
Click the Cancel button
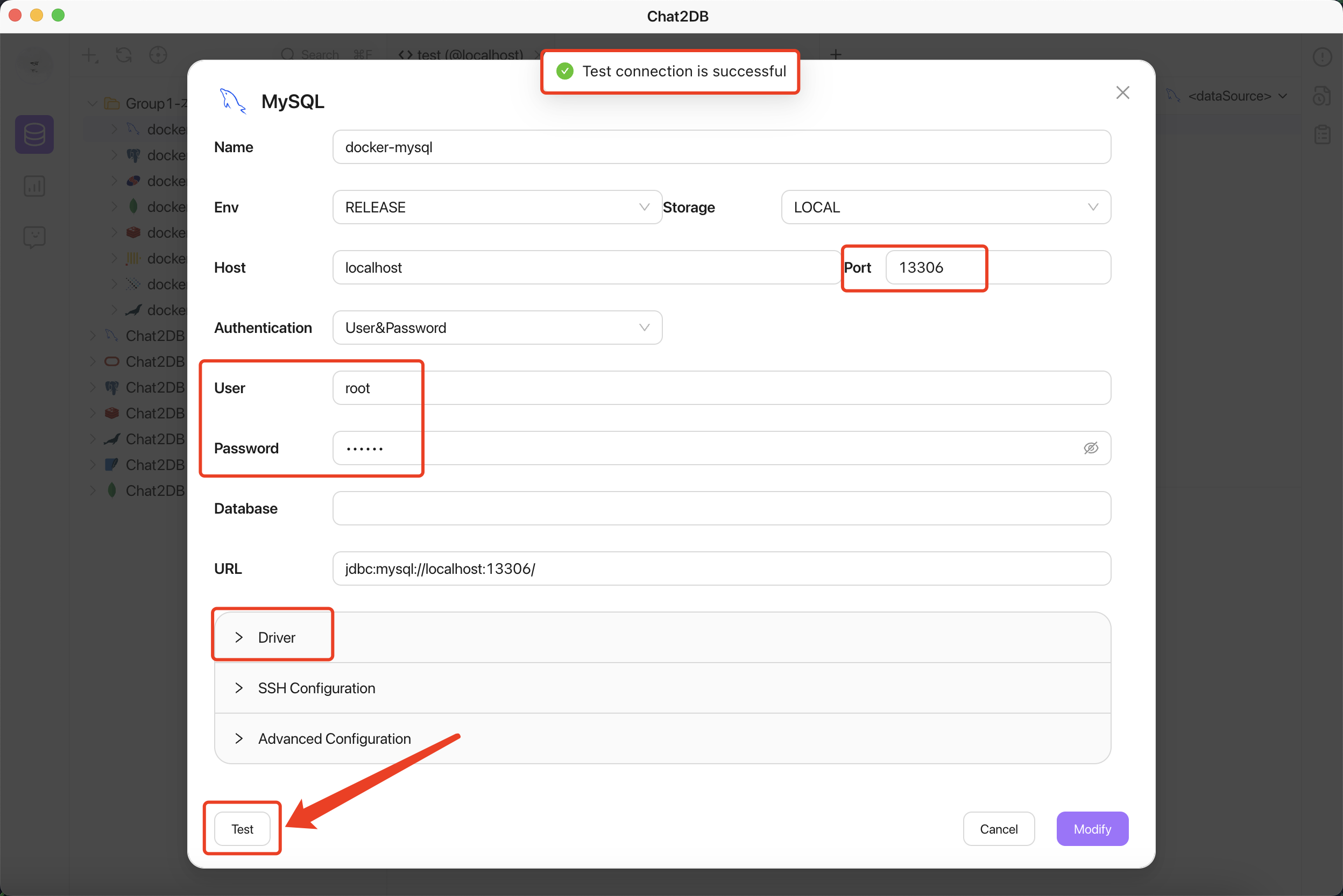[998, 829]
